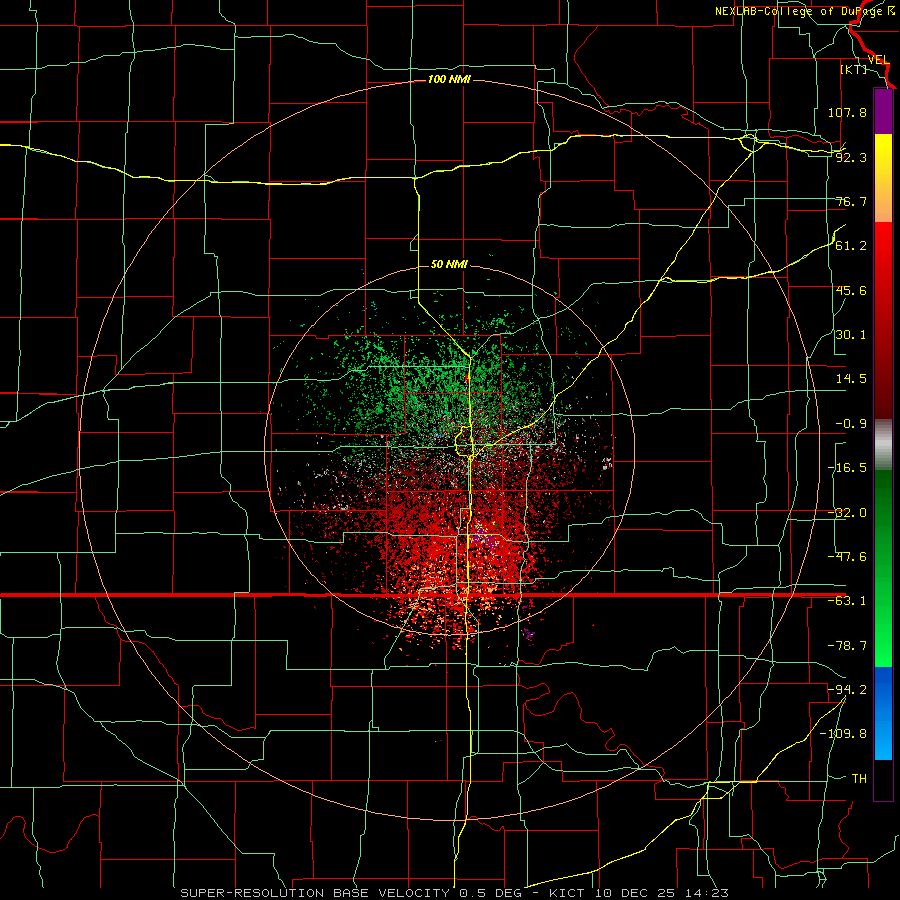Click the -94.2 velocity scale value
This screenshot has width=900, height=900.
(x=847, y=689)
